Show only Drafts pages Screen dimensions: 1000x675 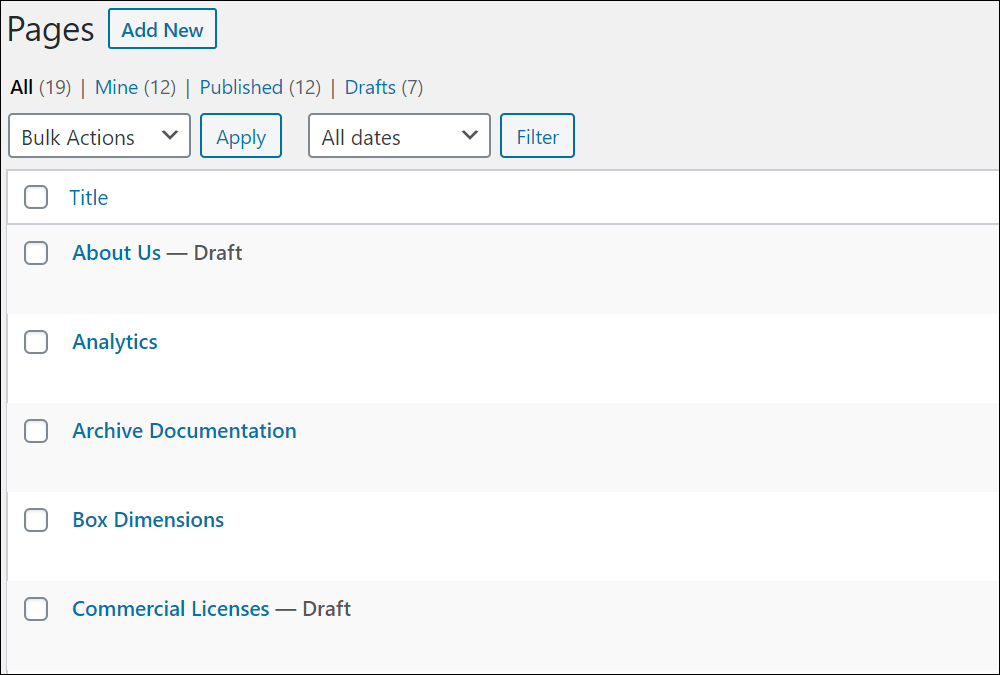370,87
